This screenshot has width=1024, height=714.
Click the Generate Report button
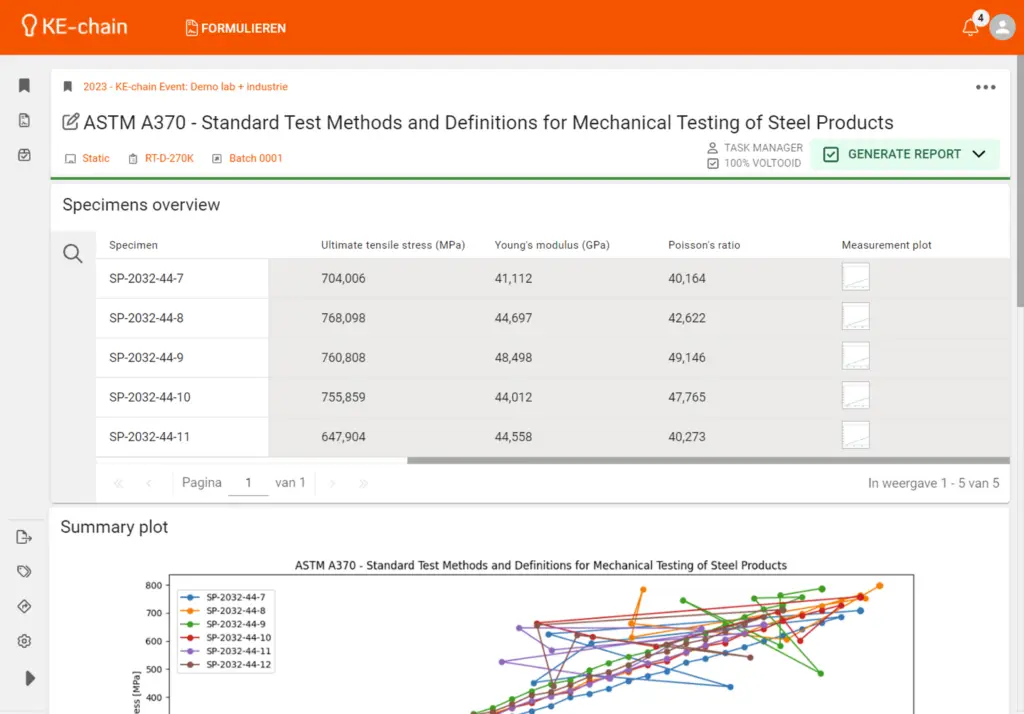pos(892,154)
